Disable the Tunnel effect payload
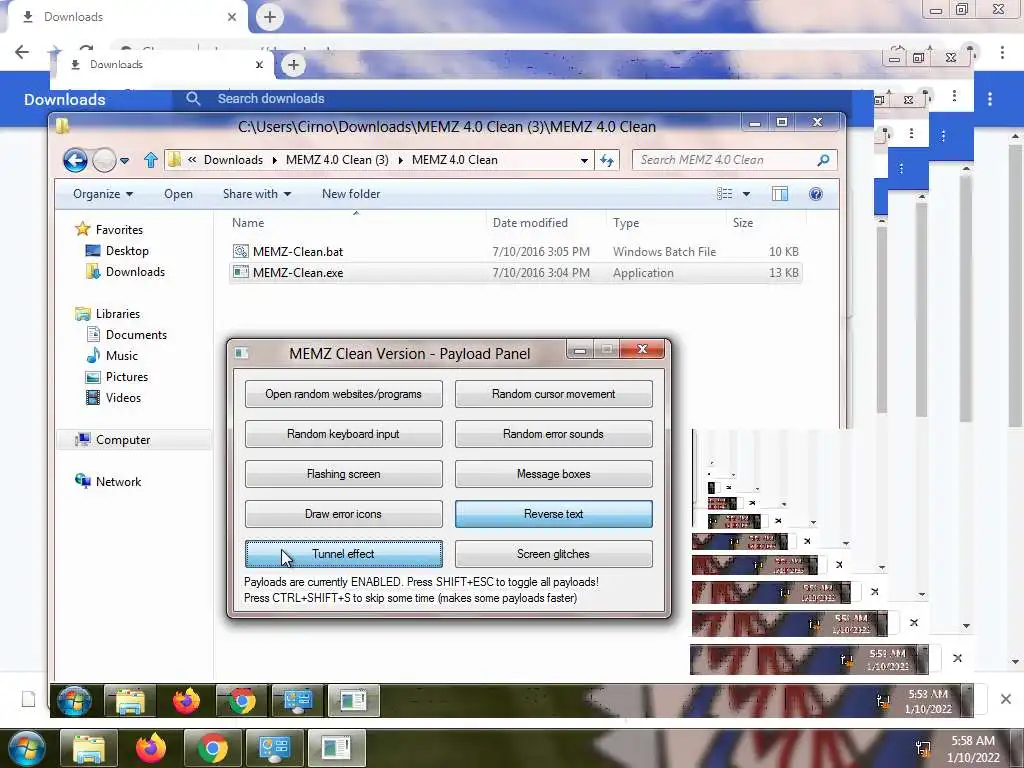 [344, 554]
